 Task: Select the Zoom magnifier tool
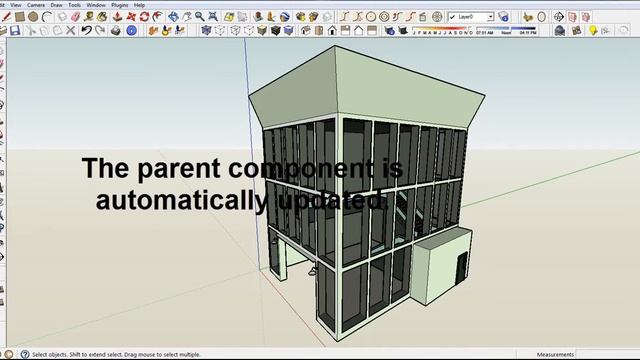[x=200, y=17]
